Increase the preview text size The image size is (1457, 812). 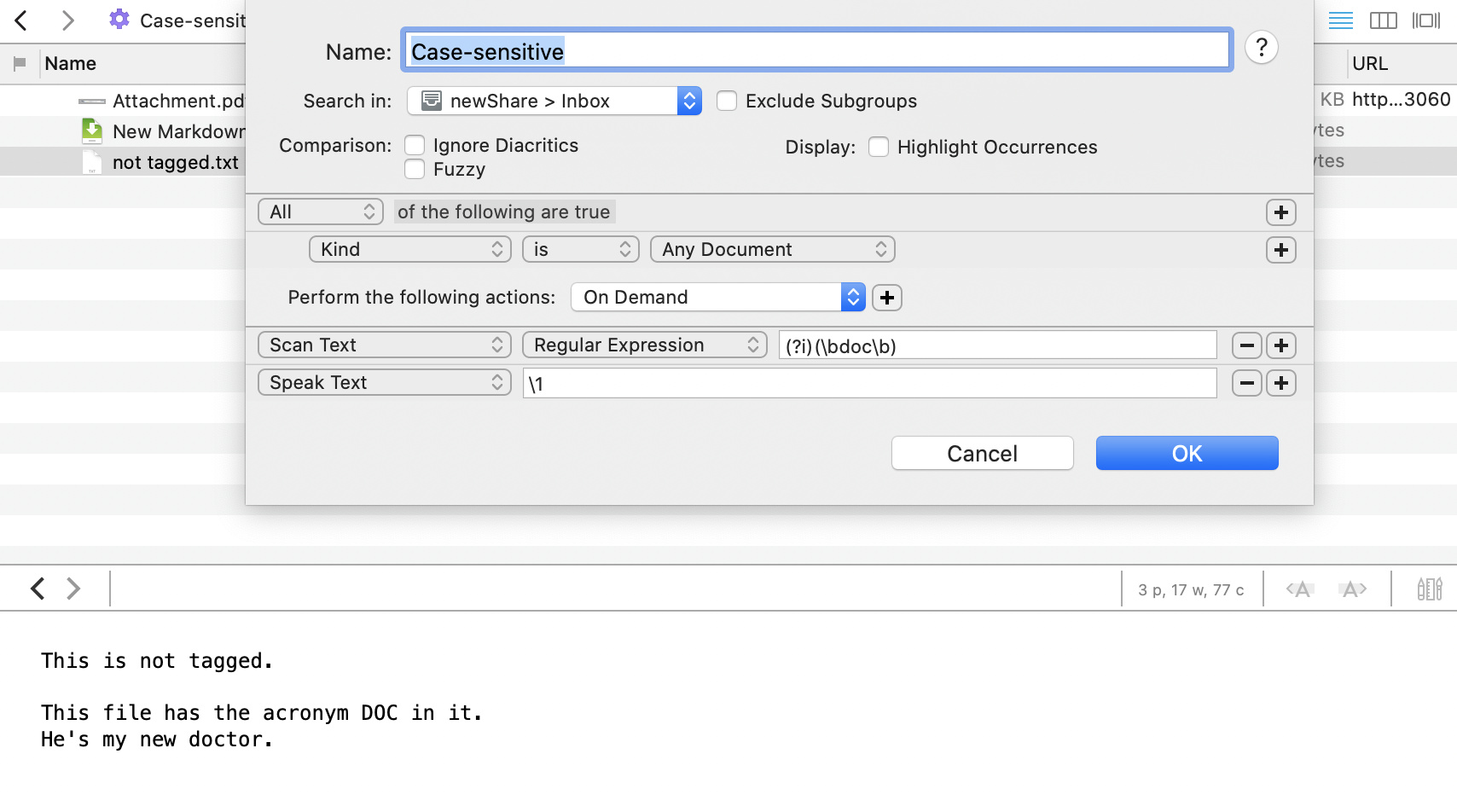(1352, 589)
